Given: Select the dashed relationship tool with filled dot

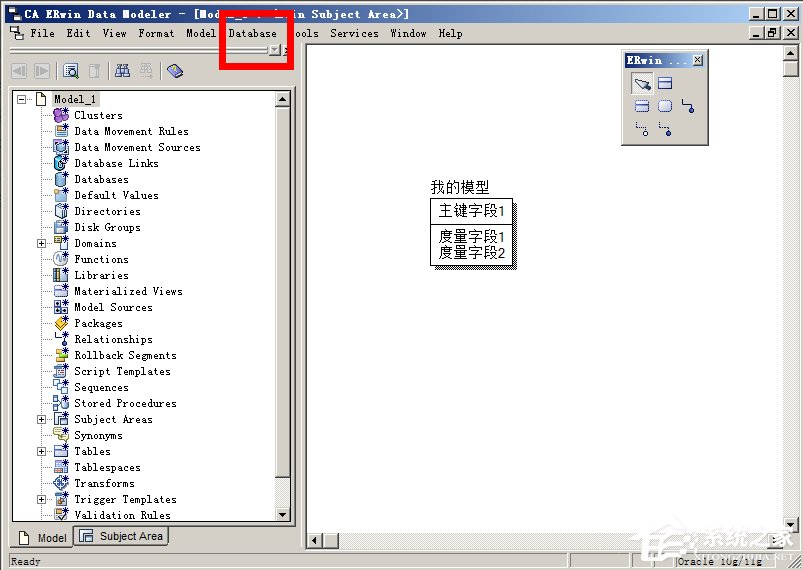Looking at the screenshot, I should coord(665,129).
